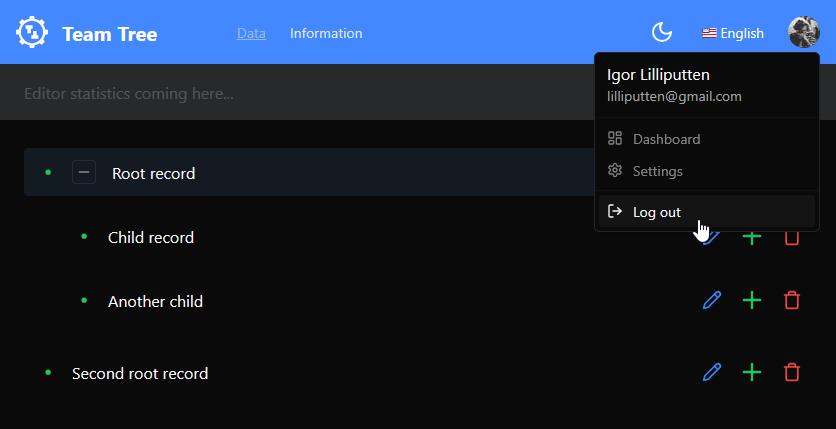Open Settings from user menu
This screenshot has width=836, height=429.
(x=706, y=171)
